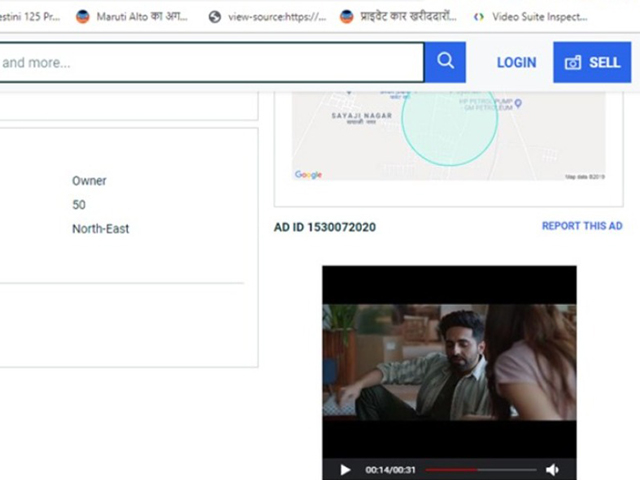Viewport: 640px width, 480px height.
Task: Click the SELL button
Action: pos(592,62)
